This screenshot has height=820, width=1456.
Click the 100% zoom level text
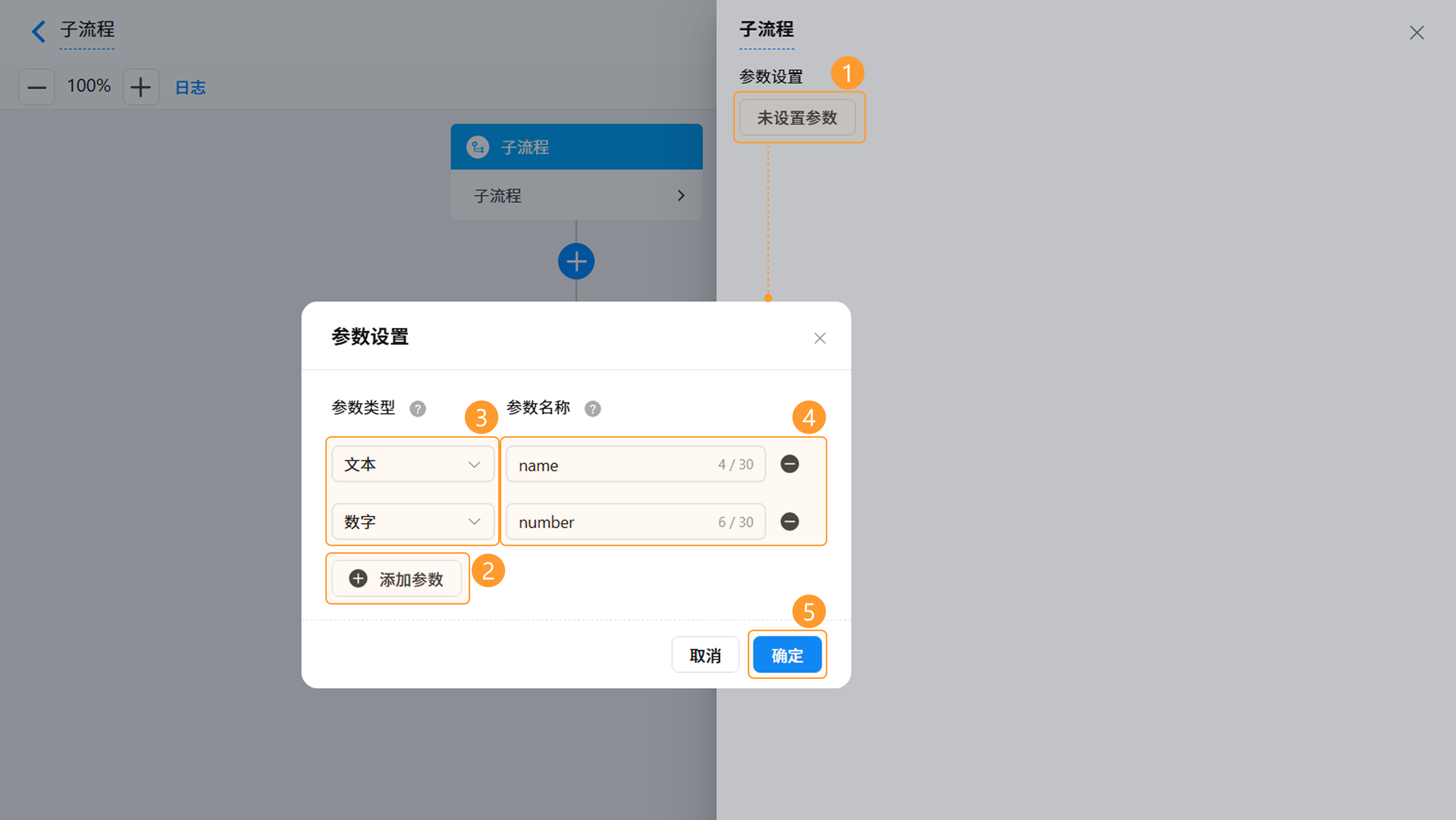pos(89,86)
